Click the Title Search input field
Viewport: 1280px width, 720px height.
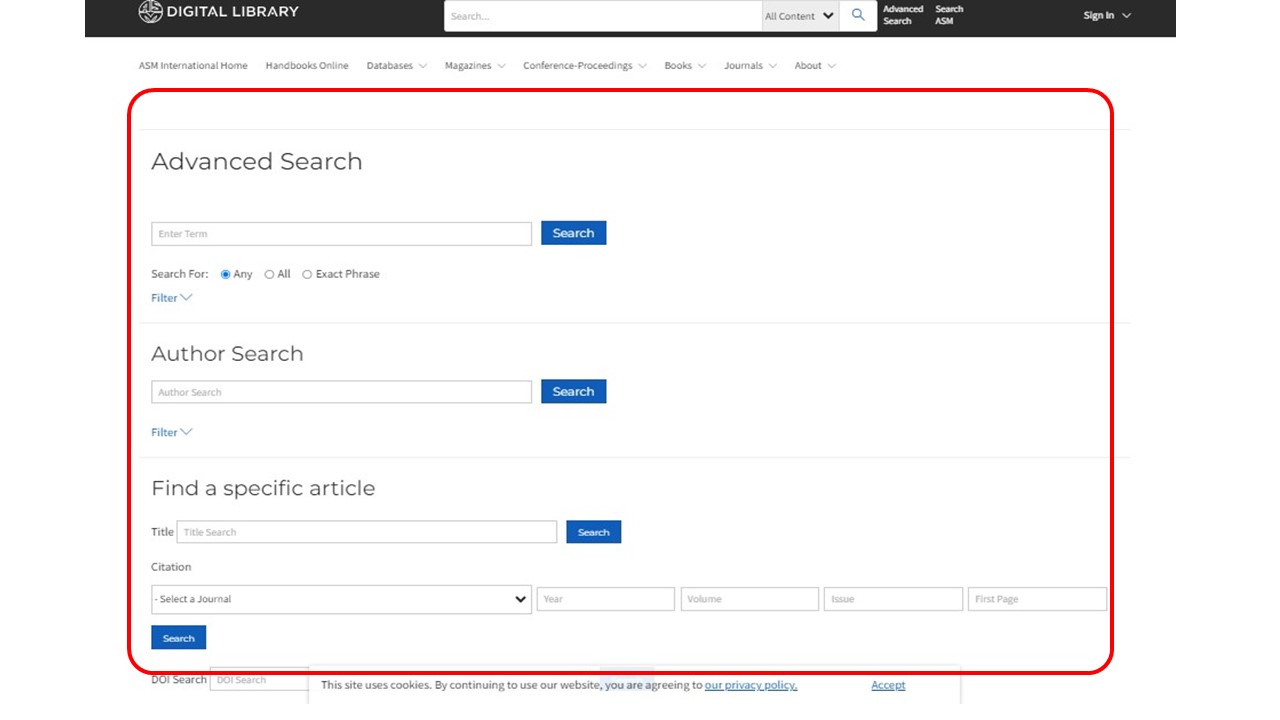(x=366, y=532)
